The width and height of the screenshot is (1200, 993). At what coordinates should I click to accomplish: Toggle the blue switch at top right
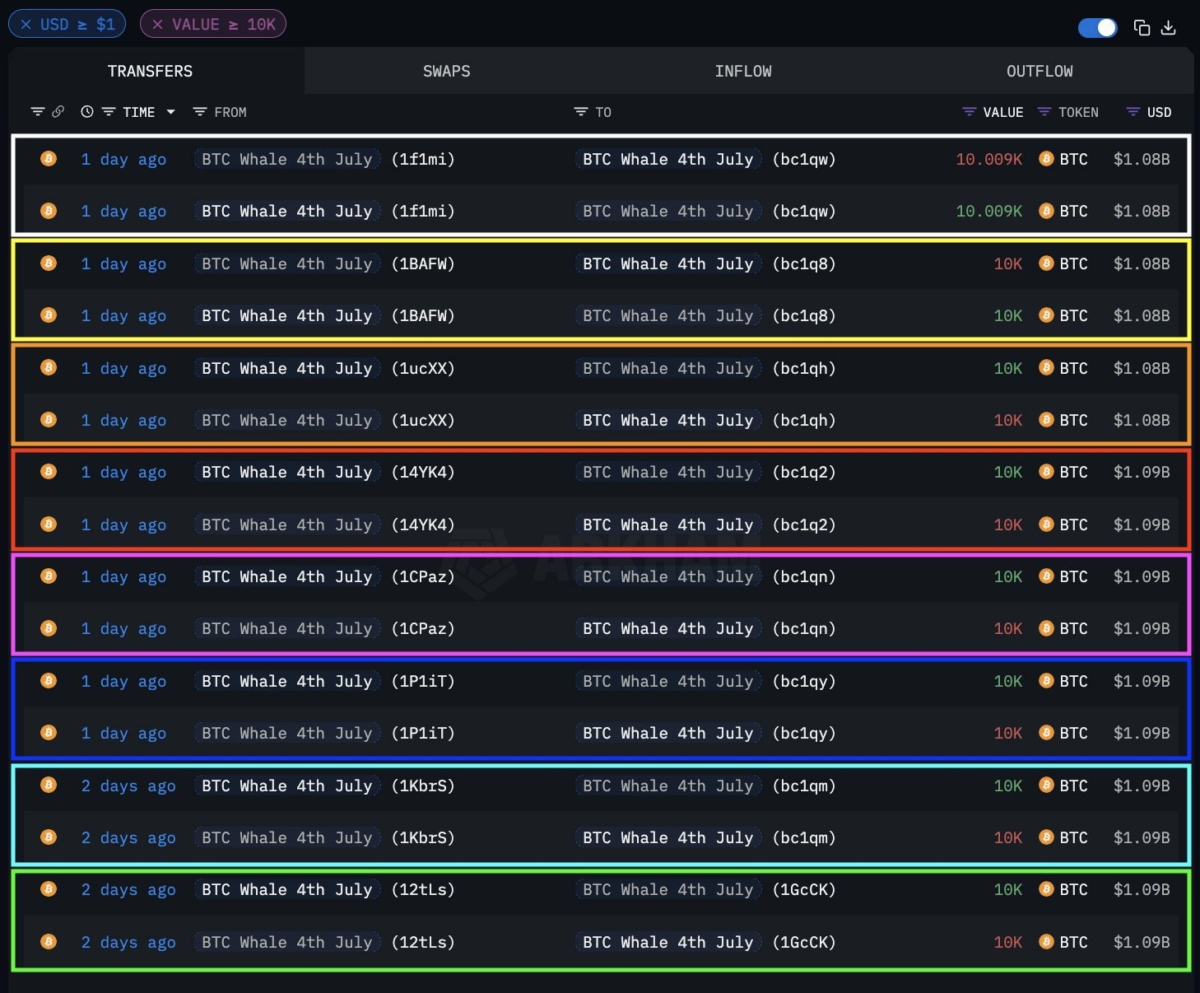click(x=1097, y=28)
